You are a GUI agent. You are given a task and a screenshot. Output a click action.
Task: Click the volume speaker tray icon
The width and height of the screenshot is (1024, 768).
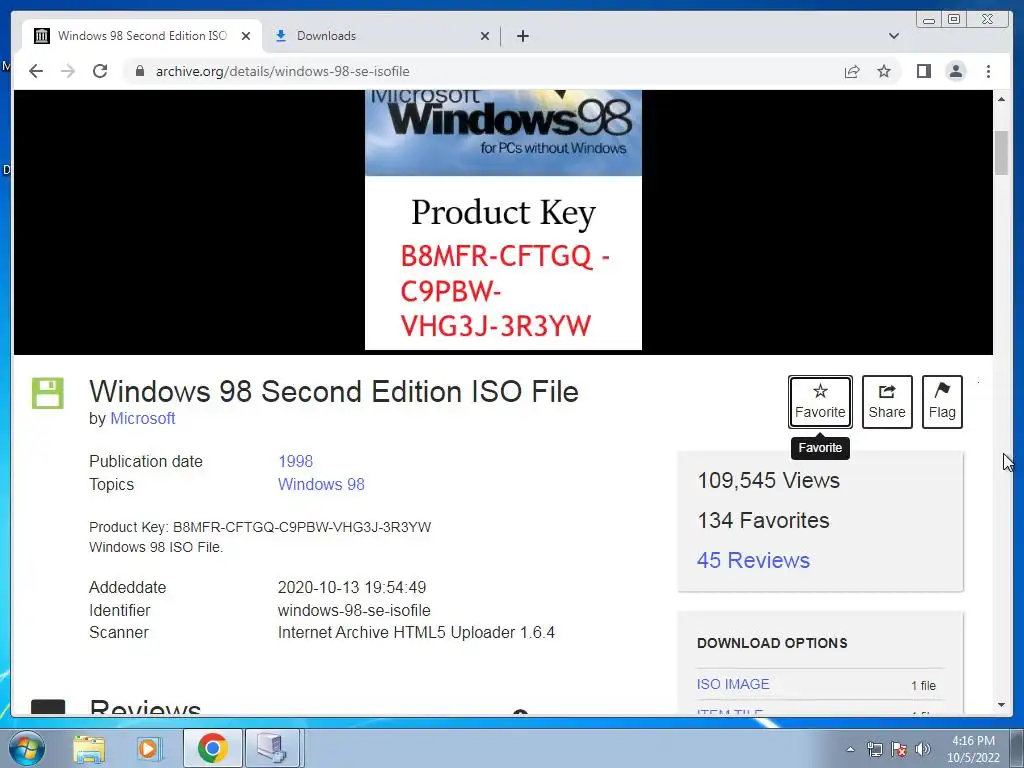(x=923, y=749)
